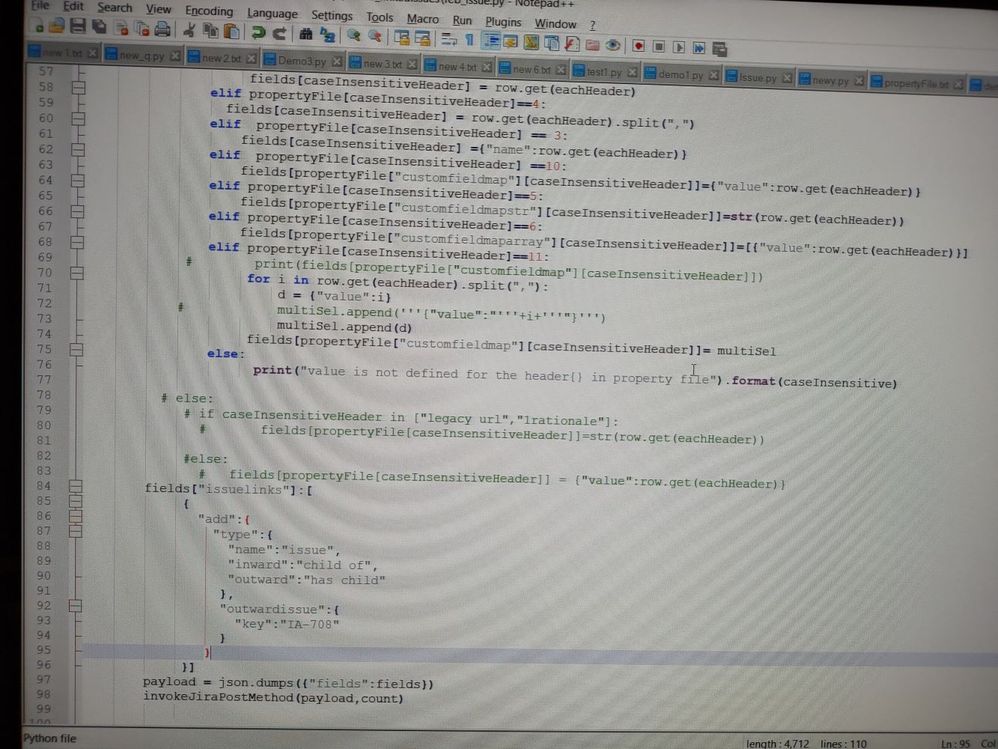Viewport: 998px width, 749px height.
Task: Click the Open file toolbar icon
Action: pyautogui.click(x=57, y=27)
